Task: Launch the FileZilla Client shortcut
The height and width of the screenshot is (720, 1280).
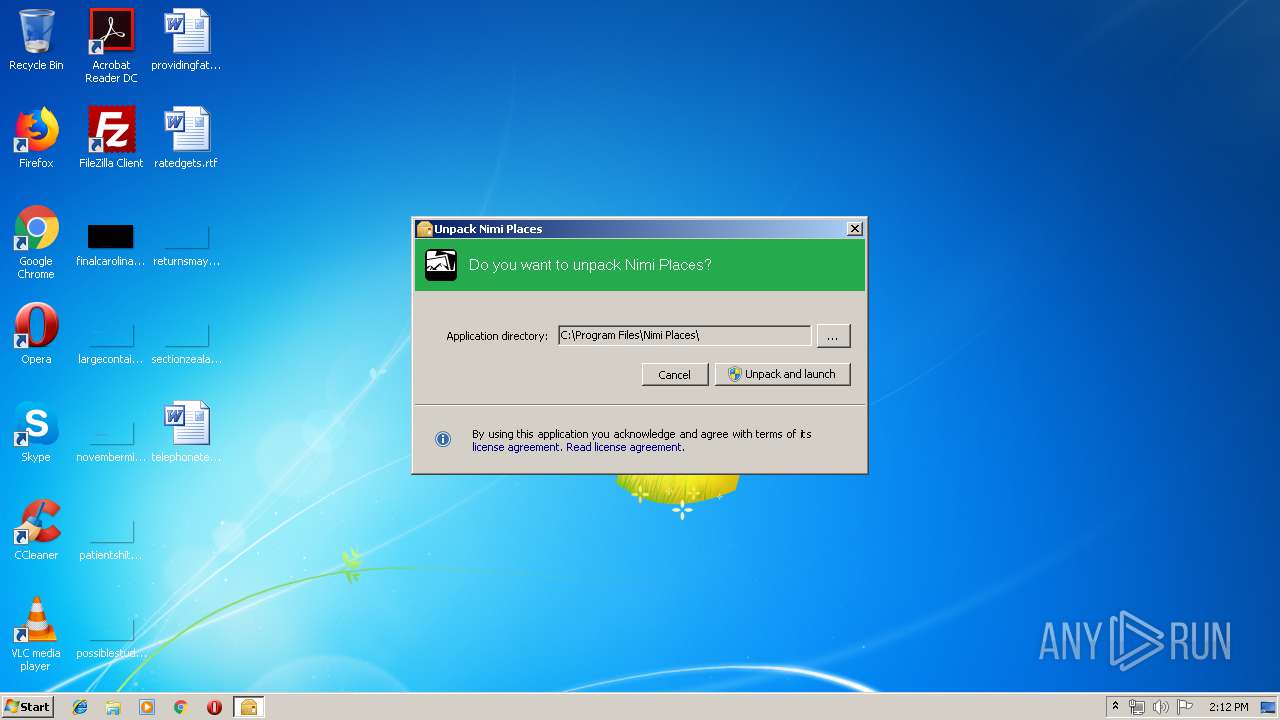Action: [x=111, y=138]
